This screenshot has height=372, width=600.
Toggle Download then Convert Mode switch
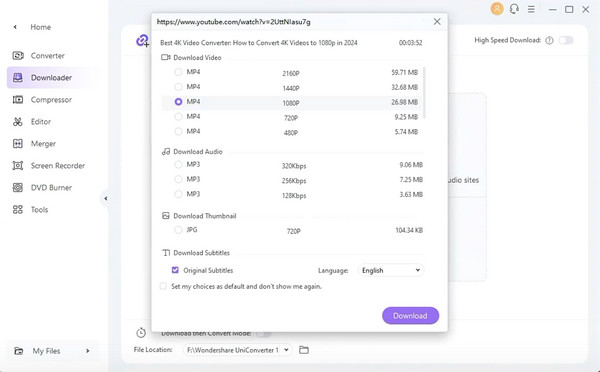tap(264, 334)
